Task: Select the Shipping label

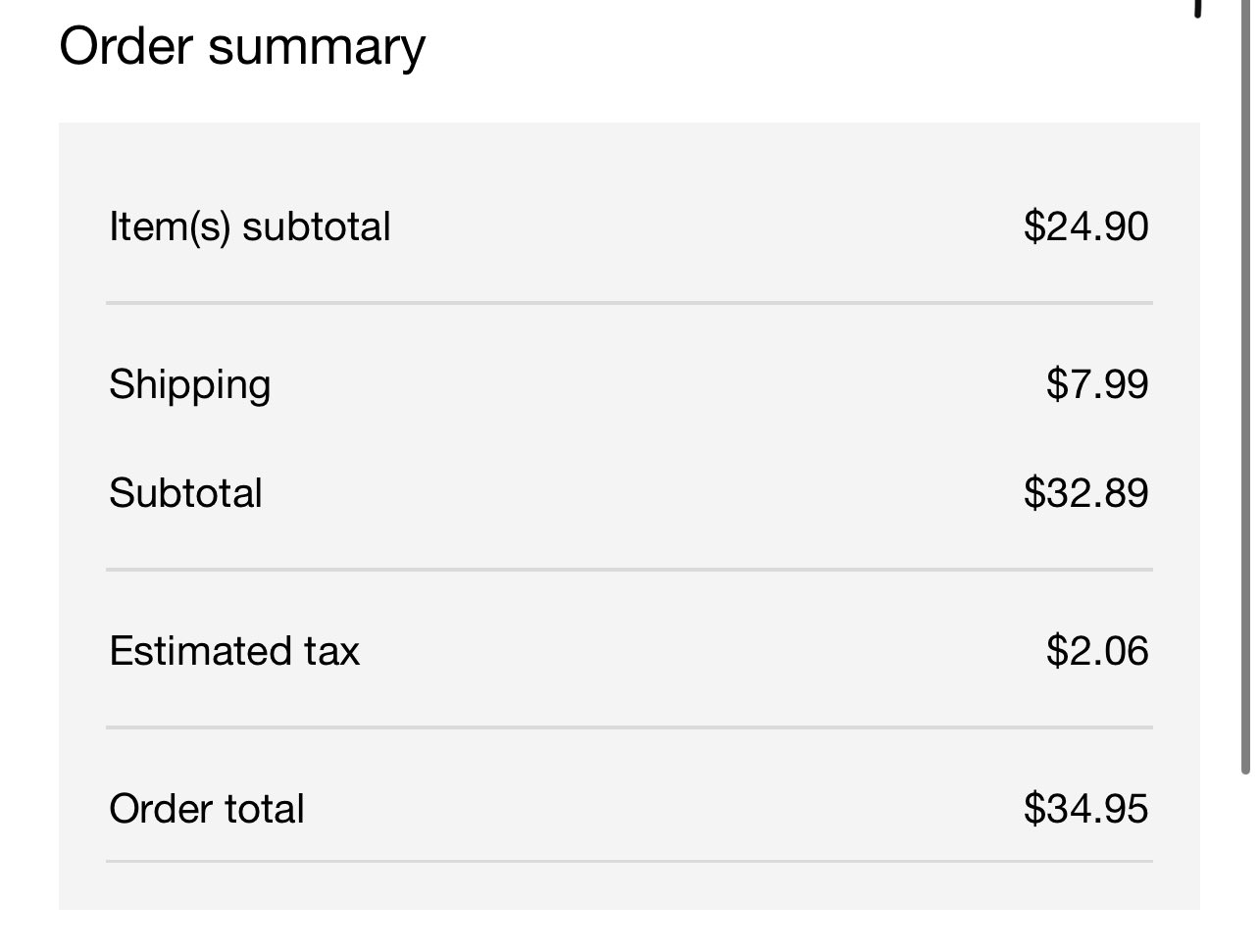Action: (189, 385)
